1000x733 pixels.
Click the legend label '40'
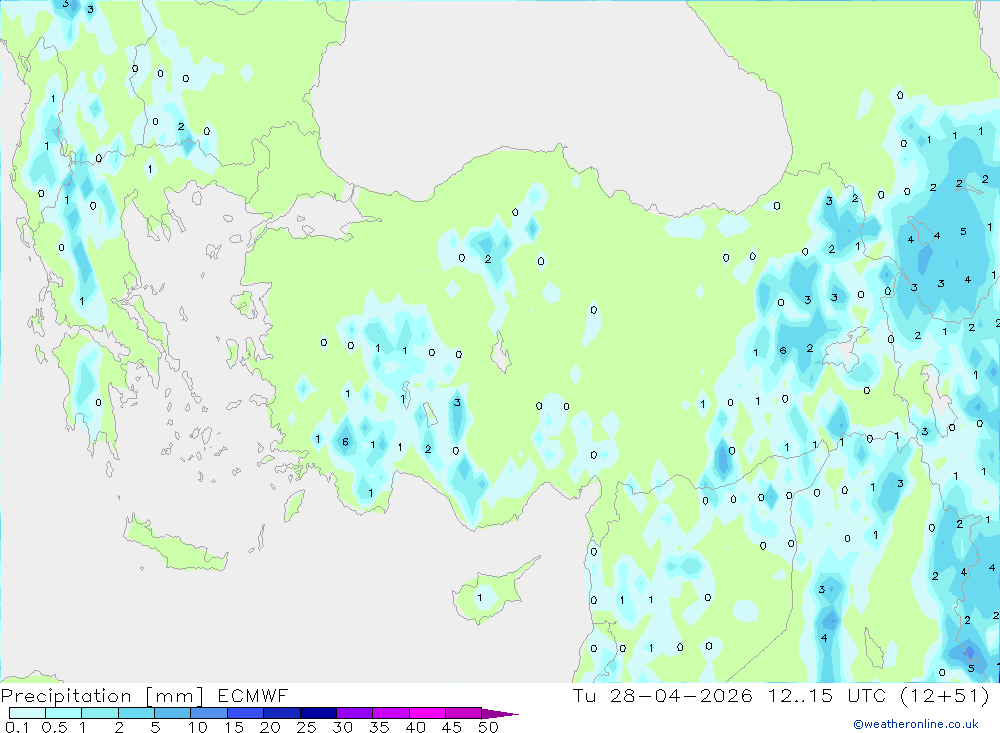tap(415, 727)
